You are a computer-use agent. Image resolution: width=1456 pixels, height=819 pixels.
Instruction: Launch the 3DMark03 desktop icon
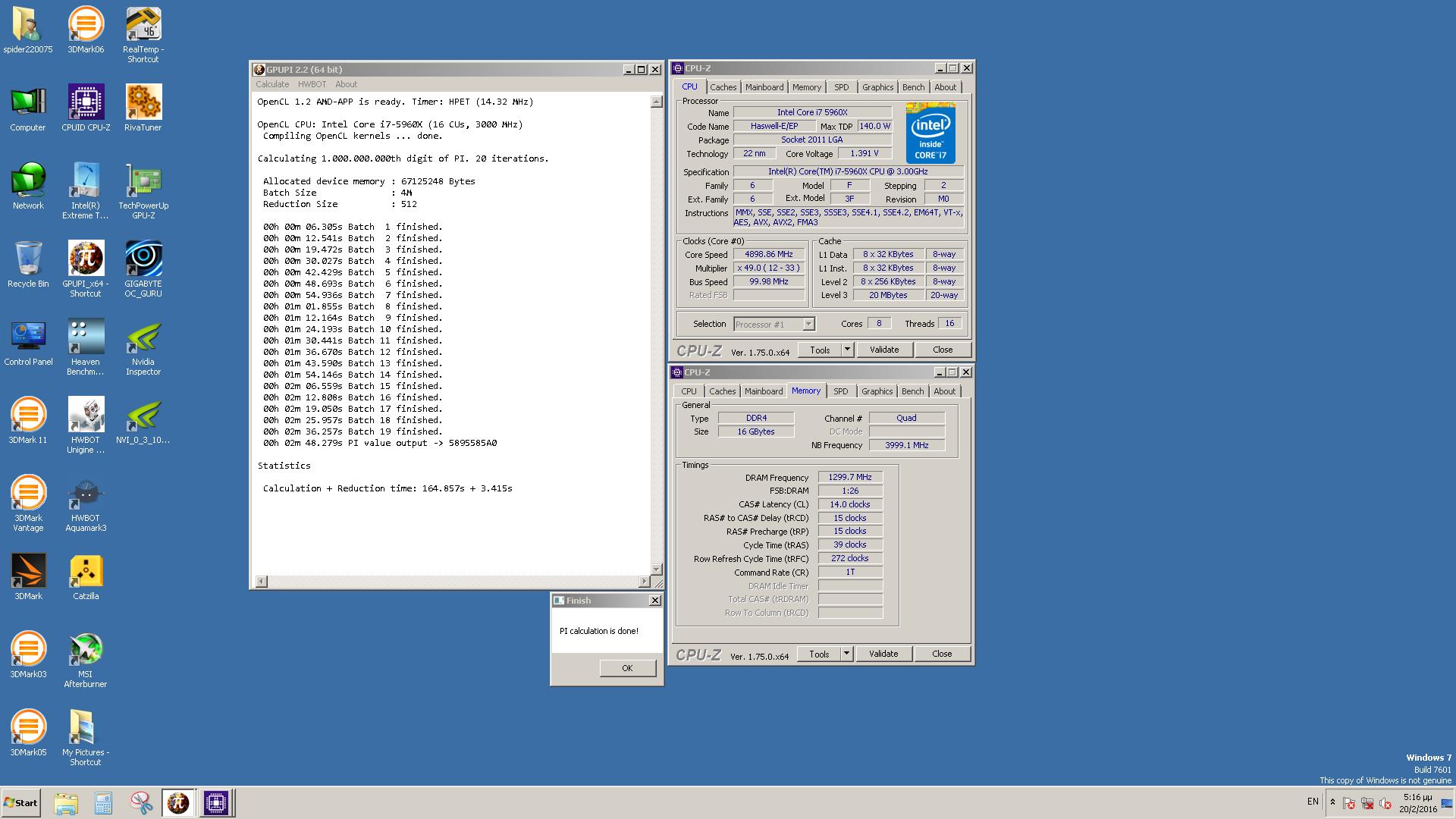28,655
